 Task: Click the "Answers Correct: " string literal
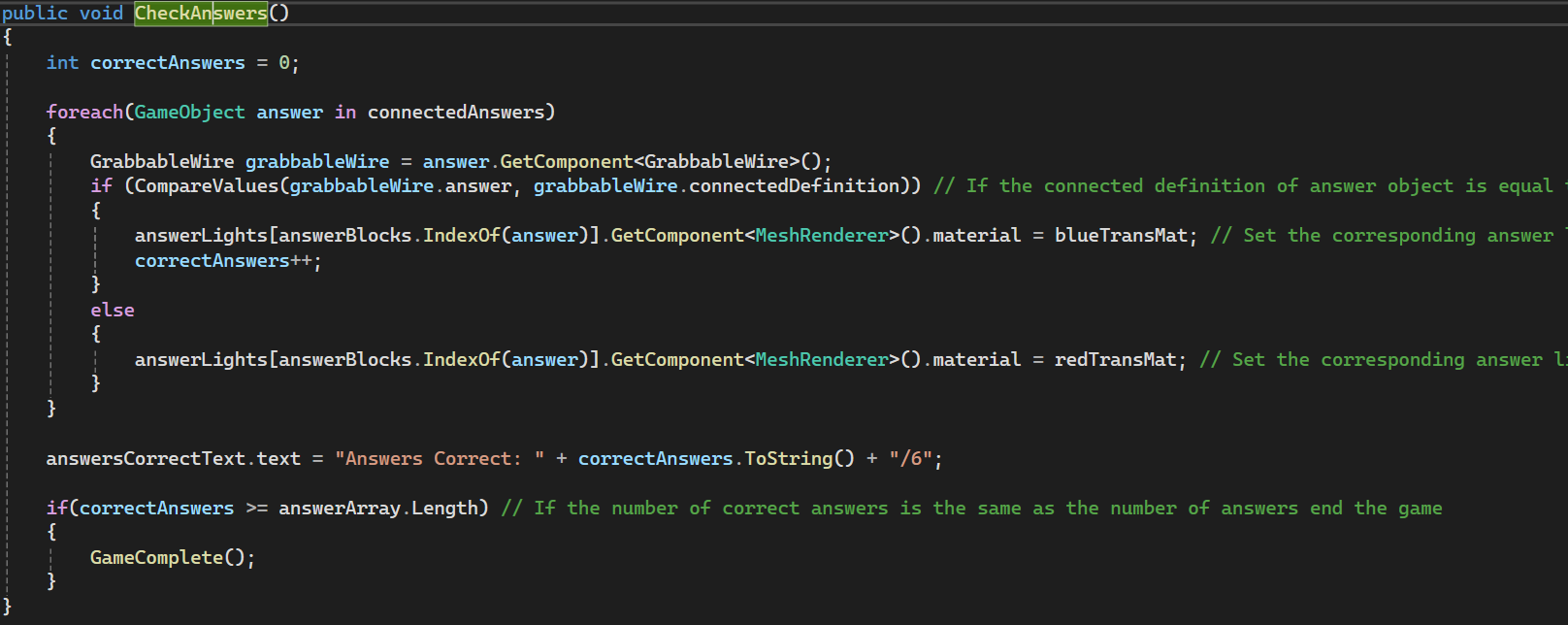[x=439, y=459]
